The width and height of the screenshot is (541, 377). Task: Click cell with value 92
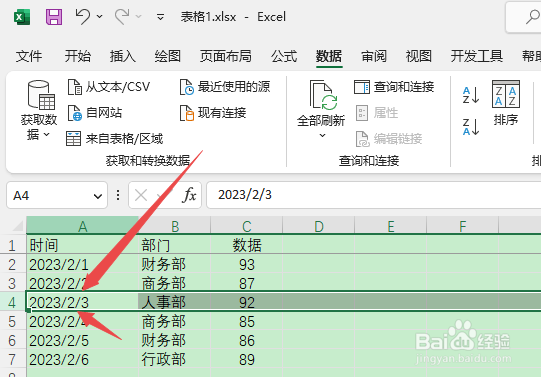[x=247, y=302]
